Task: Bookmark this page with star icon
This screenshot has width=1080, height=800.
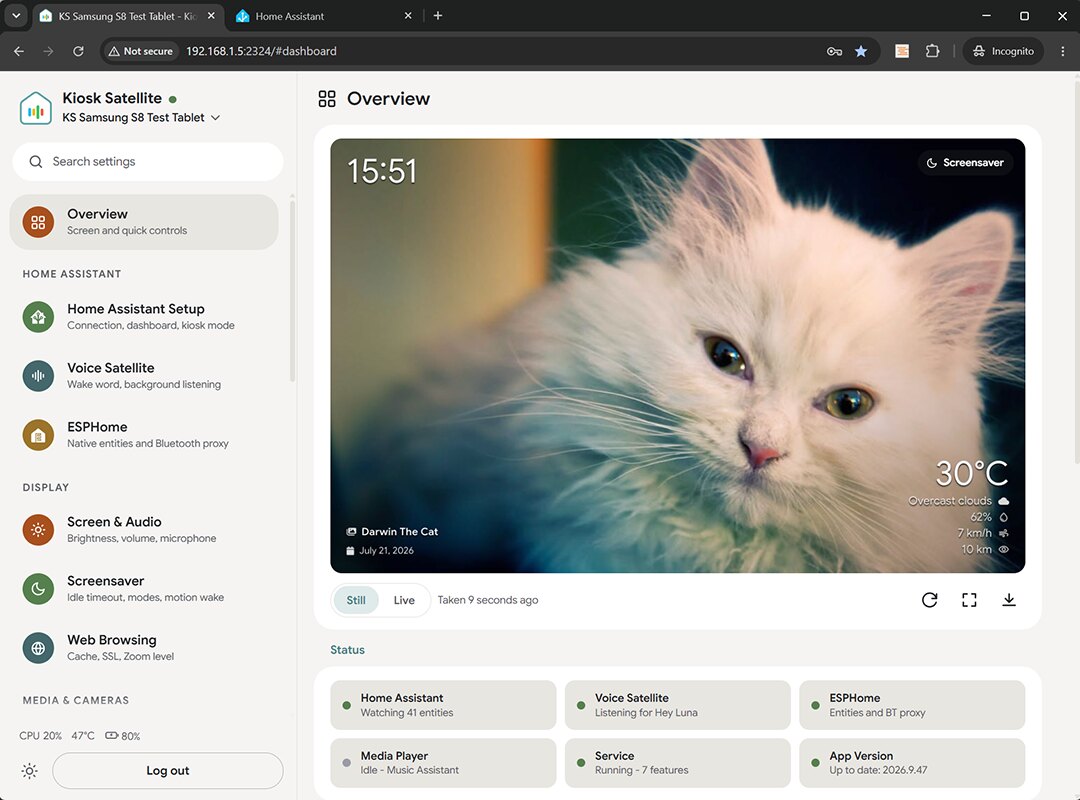Action: [x=860, y=51]
